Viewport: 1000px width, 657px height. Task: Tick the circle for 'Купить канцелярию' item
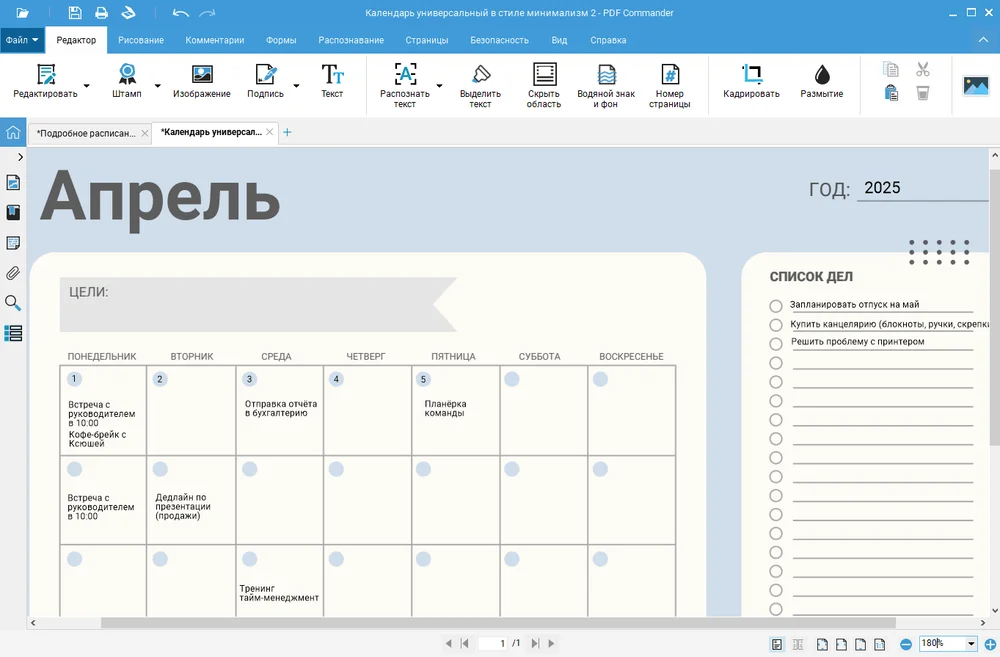click(x=776, y=325)
